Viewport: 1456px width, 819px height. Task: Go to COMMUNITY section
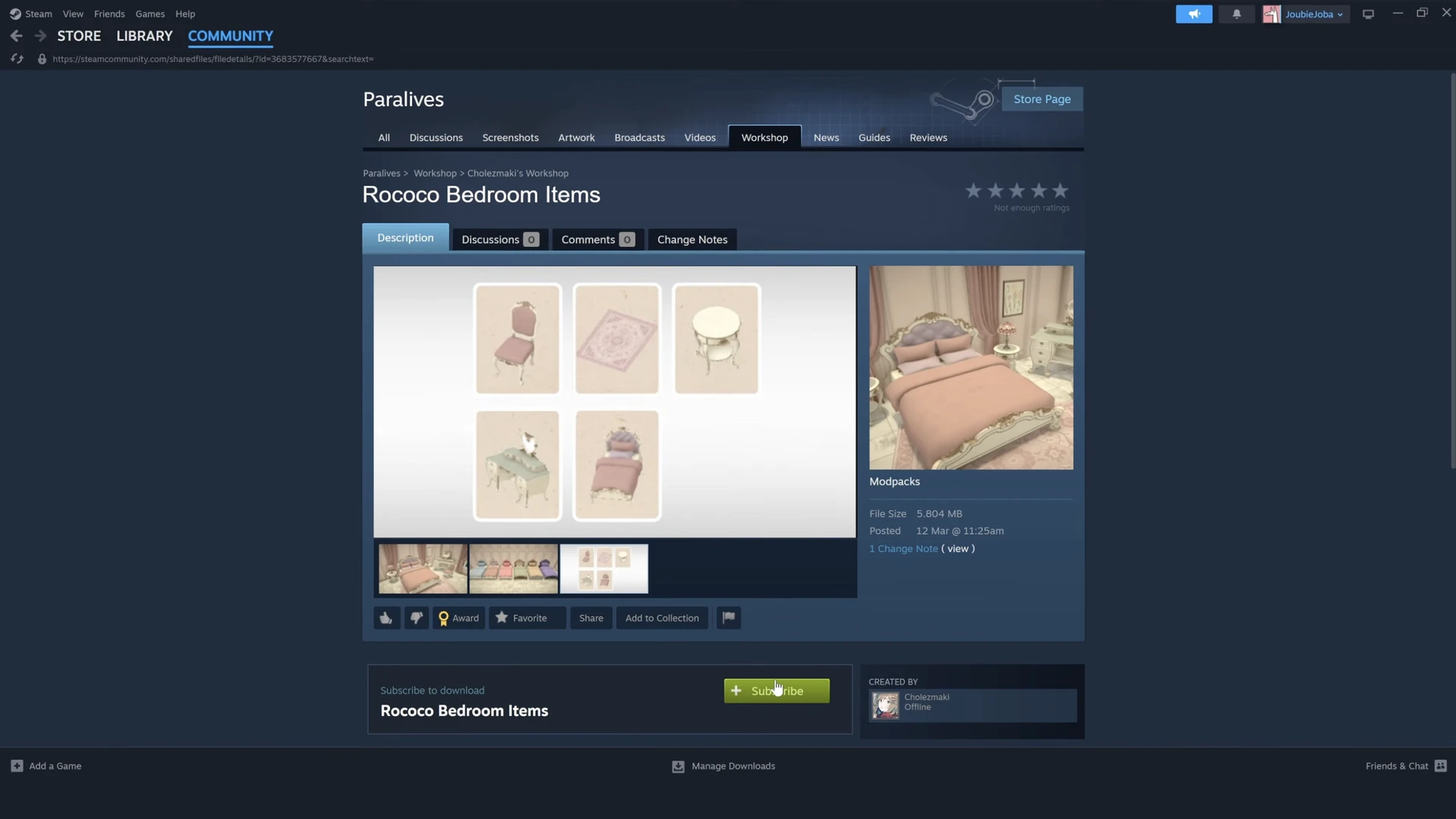[231, 36]
